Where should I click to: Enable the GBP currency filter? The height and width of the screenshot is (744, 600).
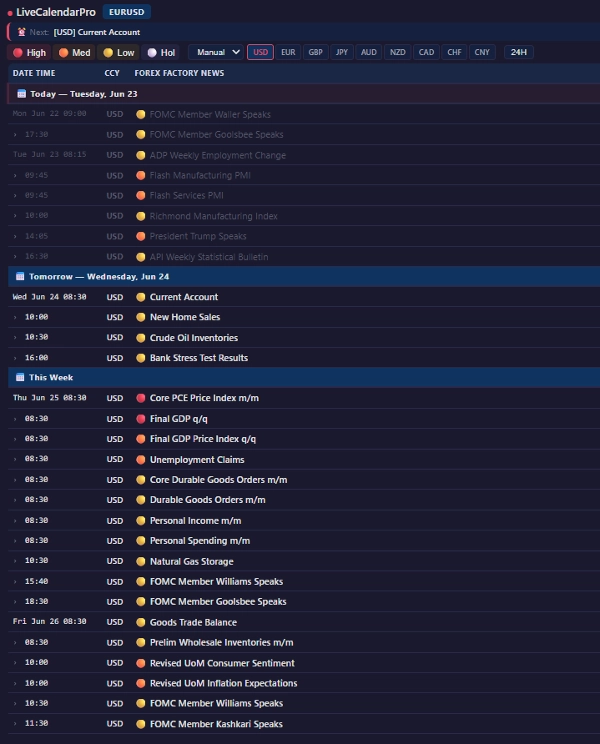[x=315, y=52]
